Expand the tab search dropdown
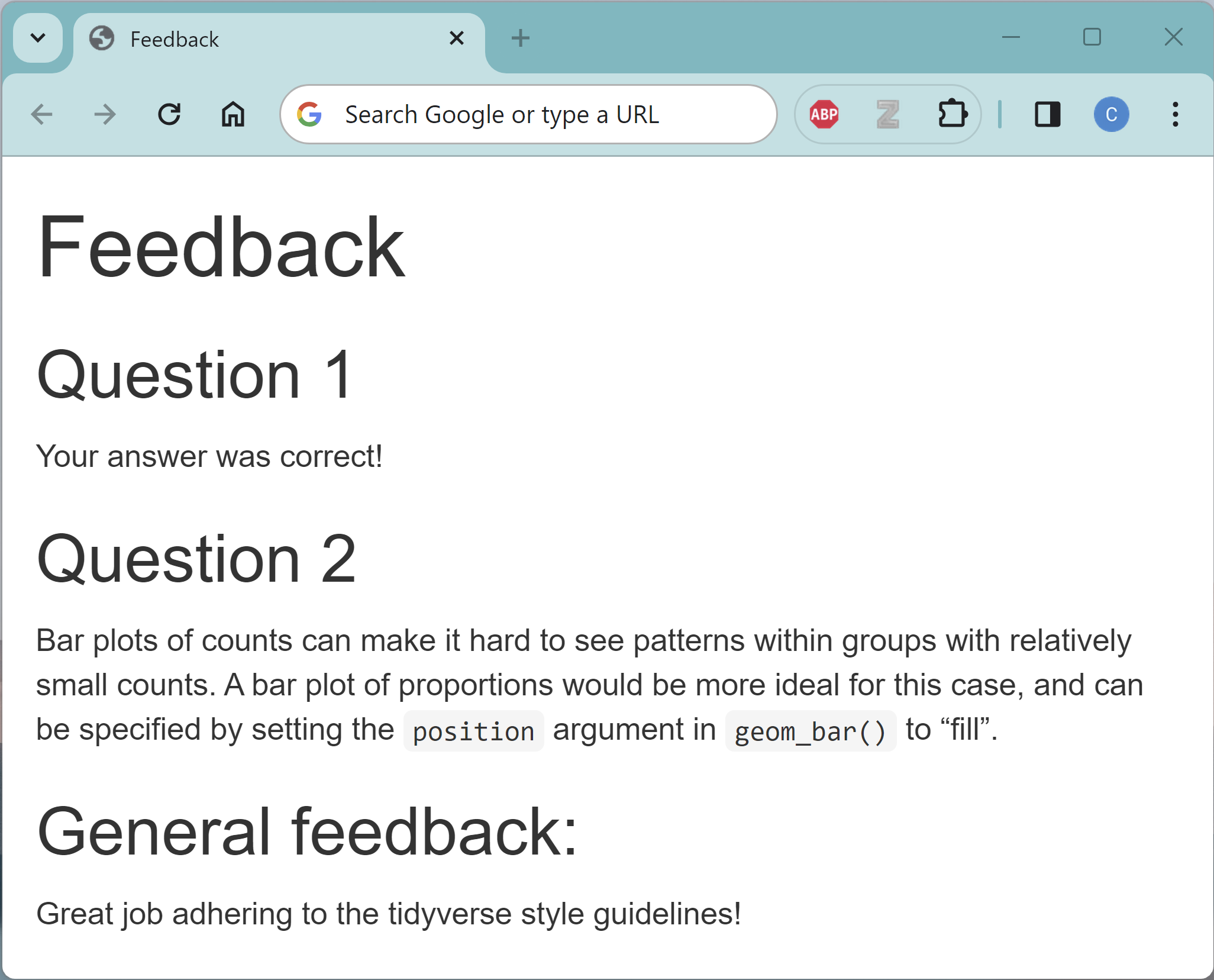 coord(38,38)
